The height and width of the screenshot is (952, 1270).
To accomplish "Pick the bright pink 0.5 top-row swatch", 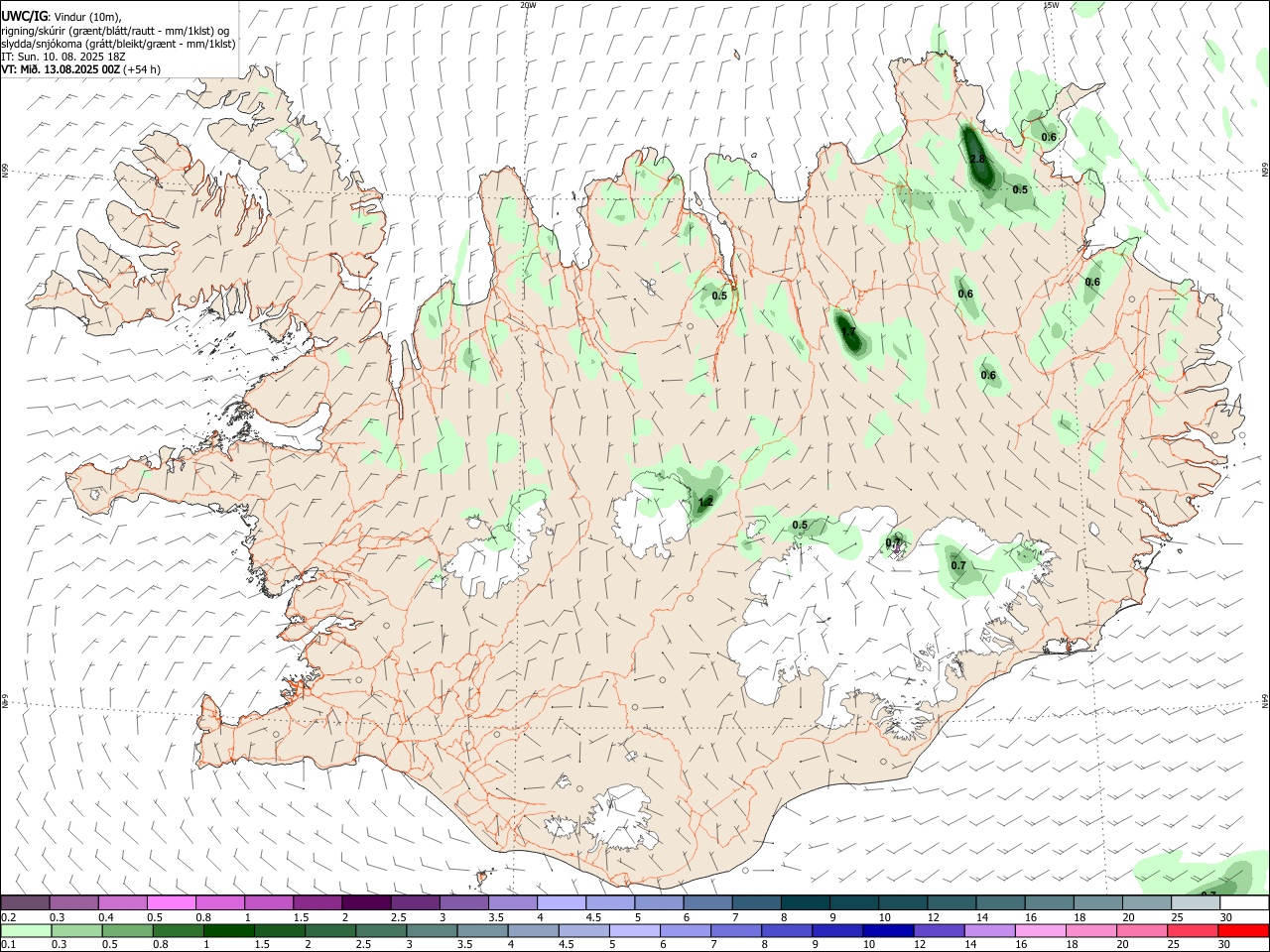I will tap(171, 902).
